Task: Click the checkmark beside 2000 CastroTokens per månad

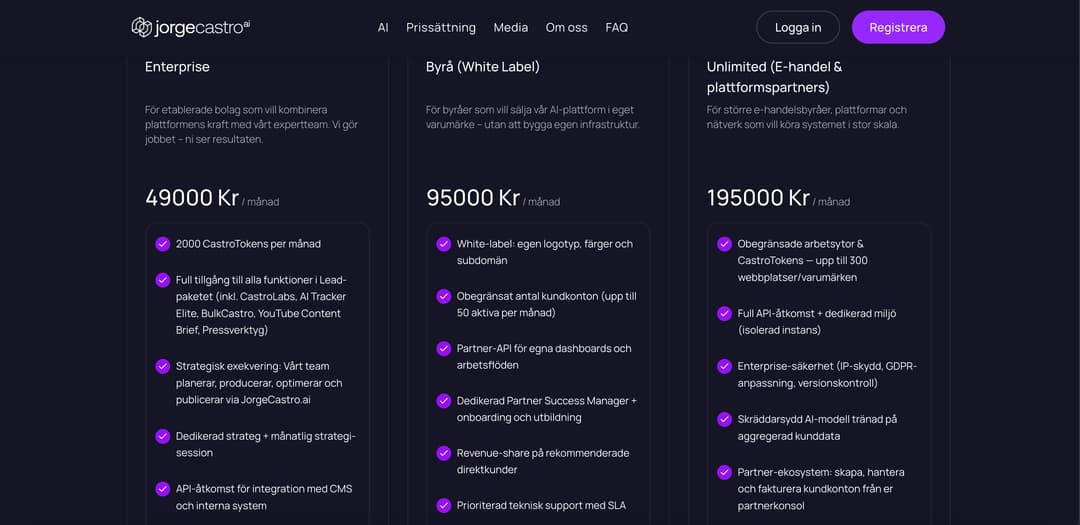Action: 163,244
